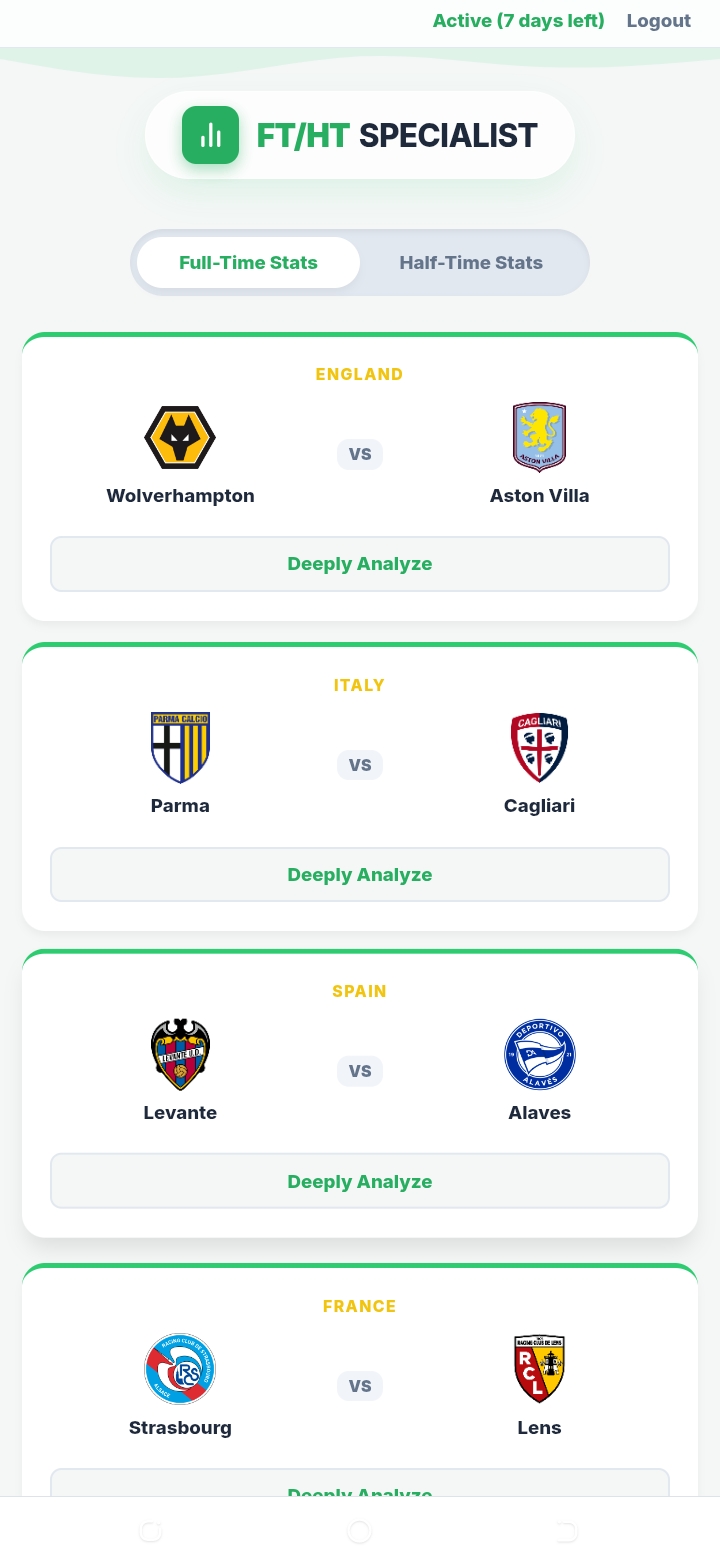Switch to Half-Time Stats tab
This screenshot has height=1564, width=720.
coord(471,263)
